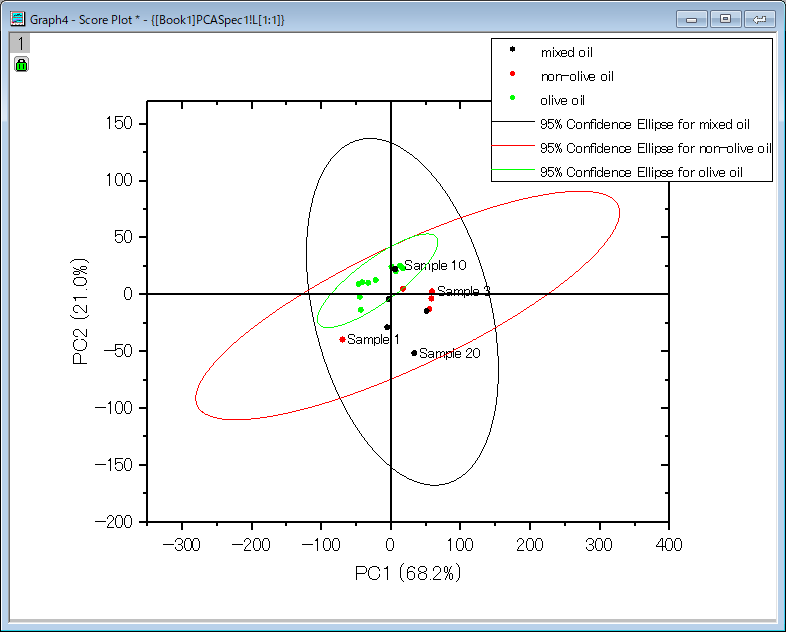Viewport: 786px width, 632px height.
Task: Click the red data point for Sample 1
Action: 342,339
